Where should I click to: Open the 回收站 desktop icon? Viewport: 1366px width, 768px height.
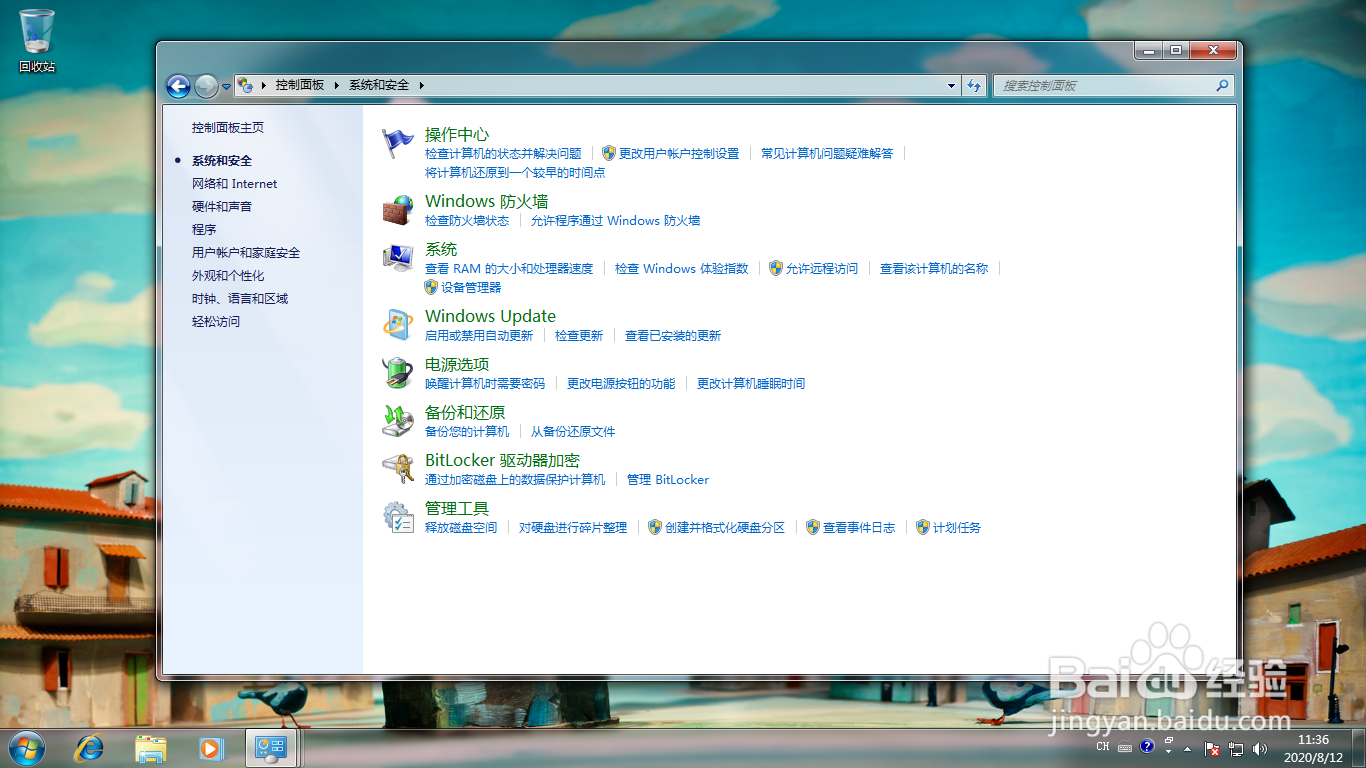[x=37, y=40]
